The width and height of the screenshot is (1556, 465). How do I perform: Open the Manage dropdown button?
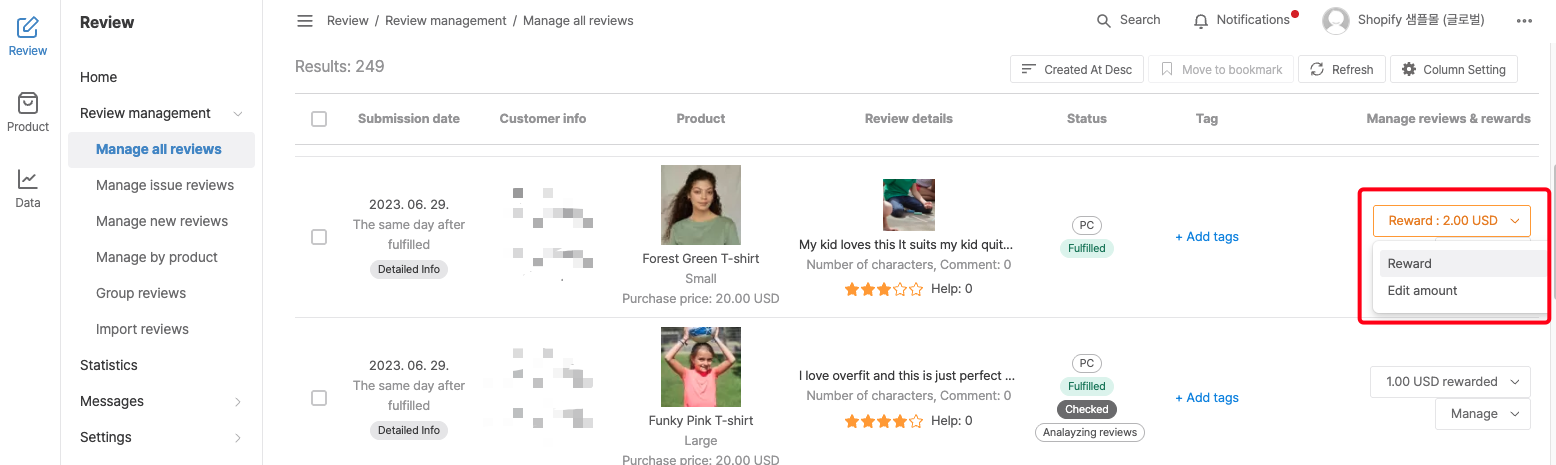(x=1483, y=414)
